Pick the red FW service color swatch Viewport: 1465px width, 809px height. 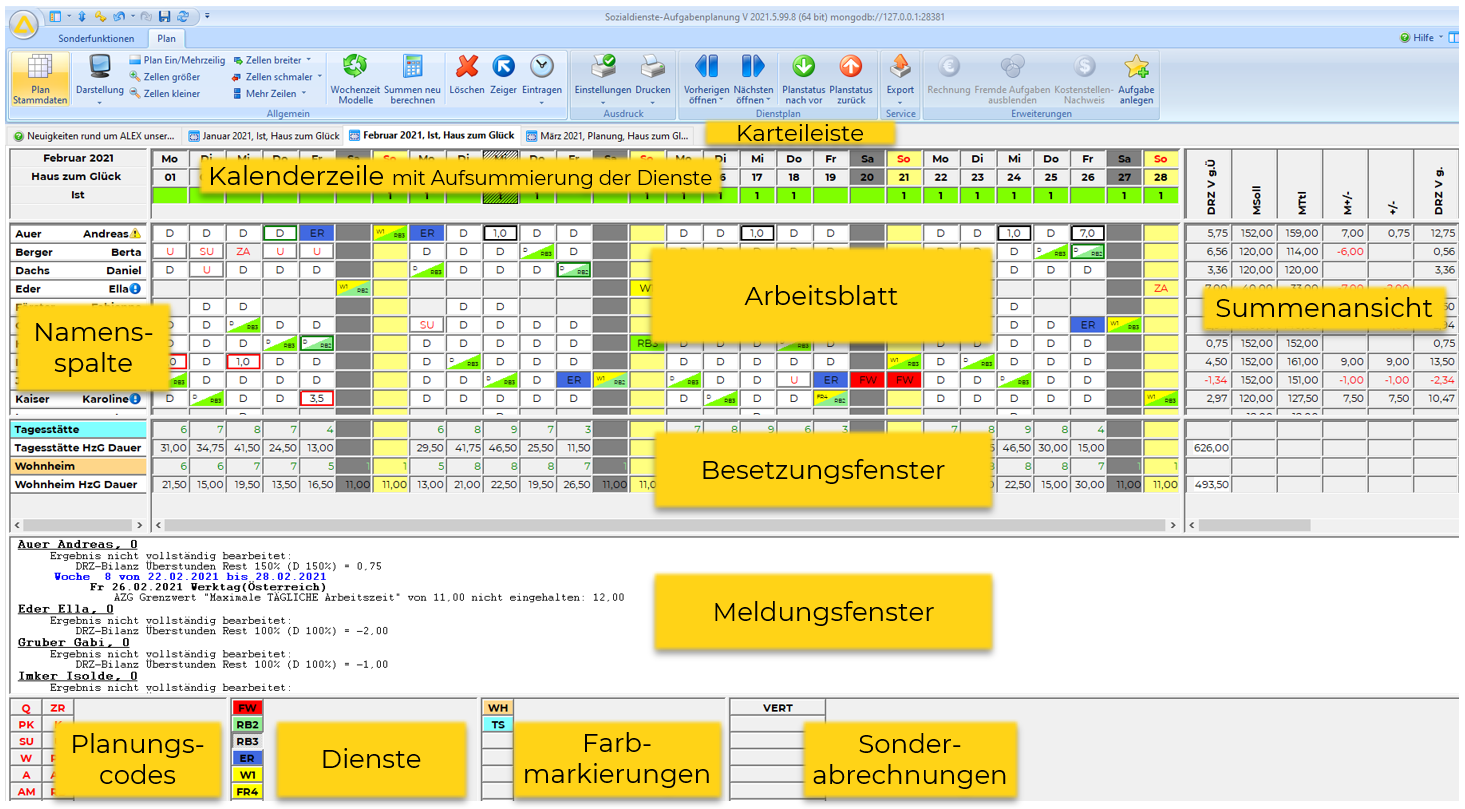(x=247, y=708)
